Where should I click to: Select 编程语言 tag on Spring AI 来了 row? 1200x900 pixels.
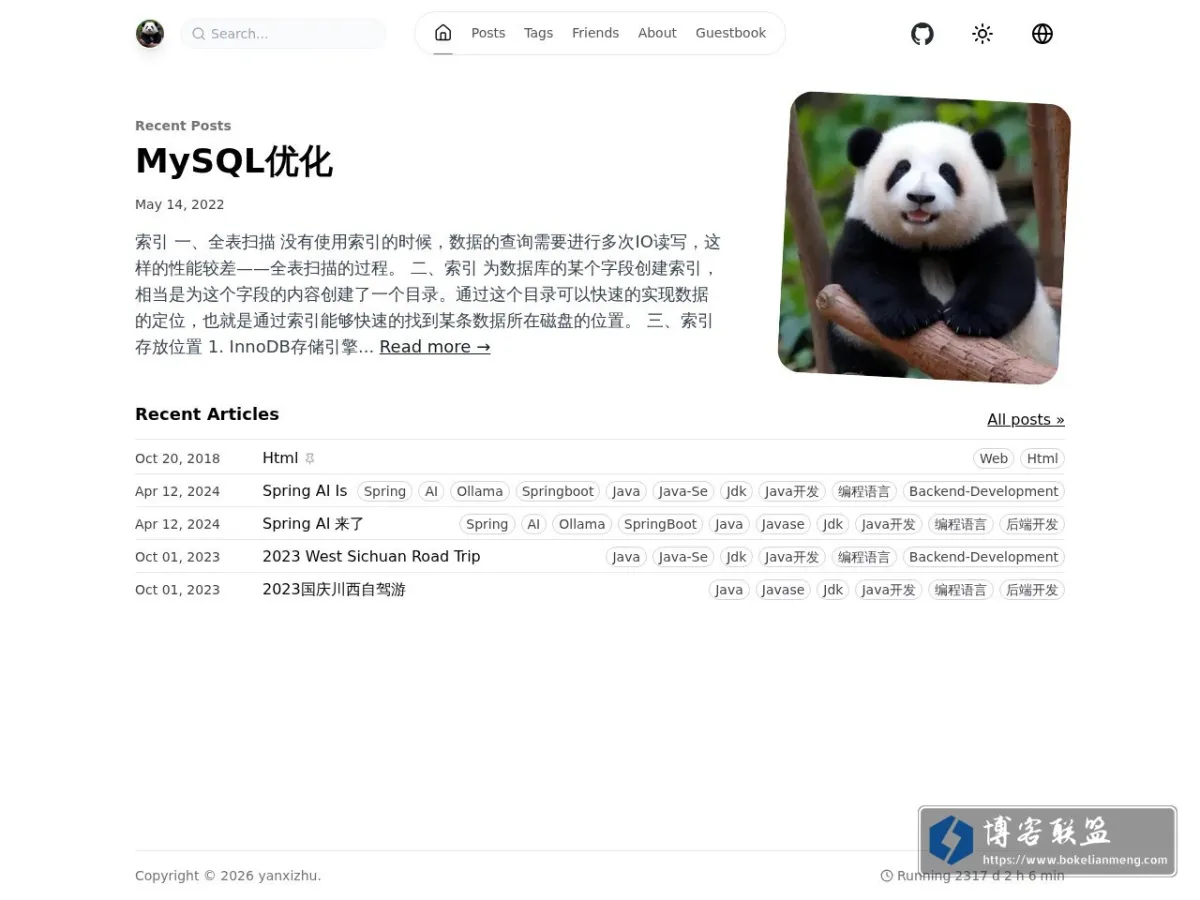(961, 525)
